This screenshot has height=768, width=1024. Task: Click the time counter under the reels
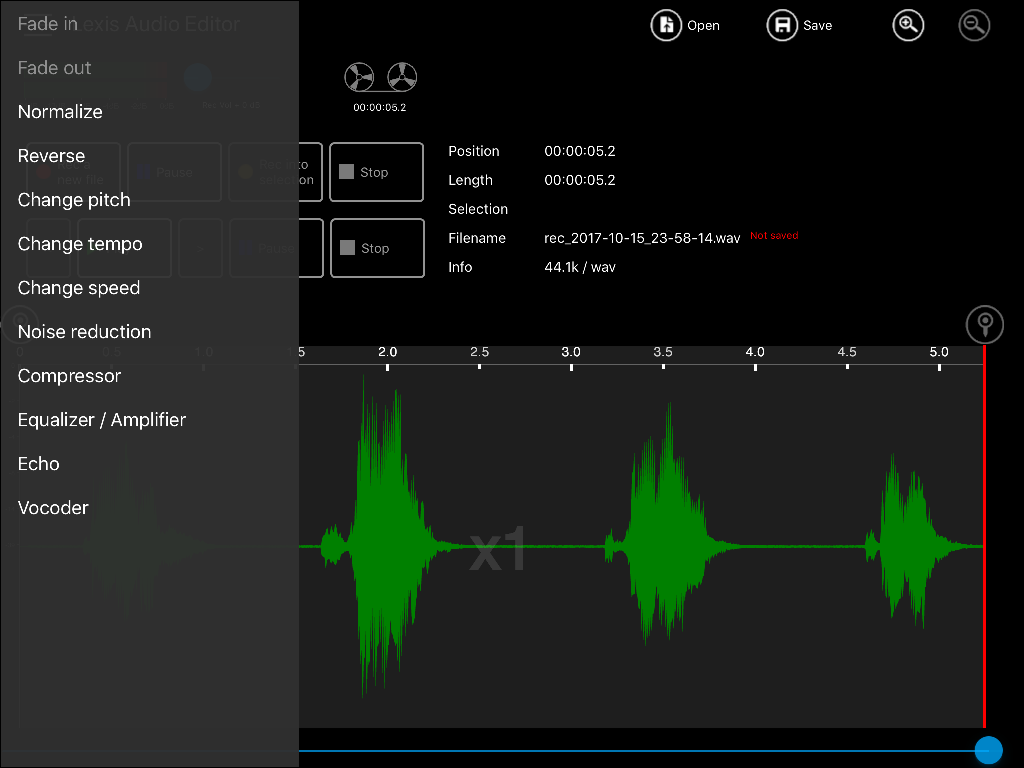coord(379,108)
